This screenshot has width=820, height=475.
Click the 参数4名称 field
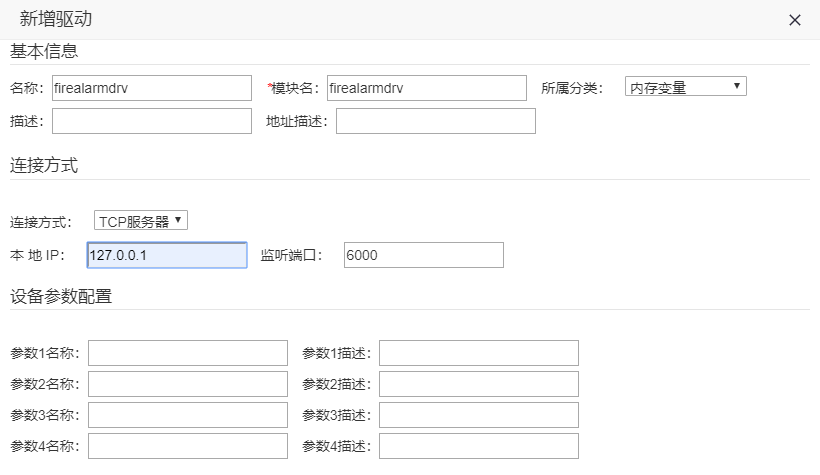pyautogui.click(x=188, y=446)
